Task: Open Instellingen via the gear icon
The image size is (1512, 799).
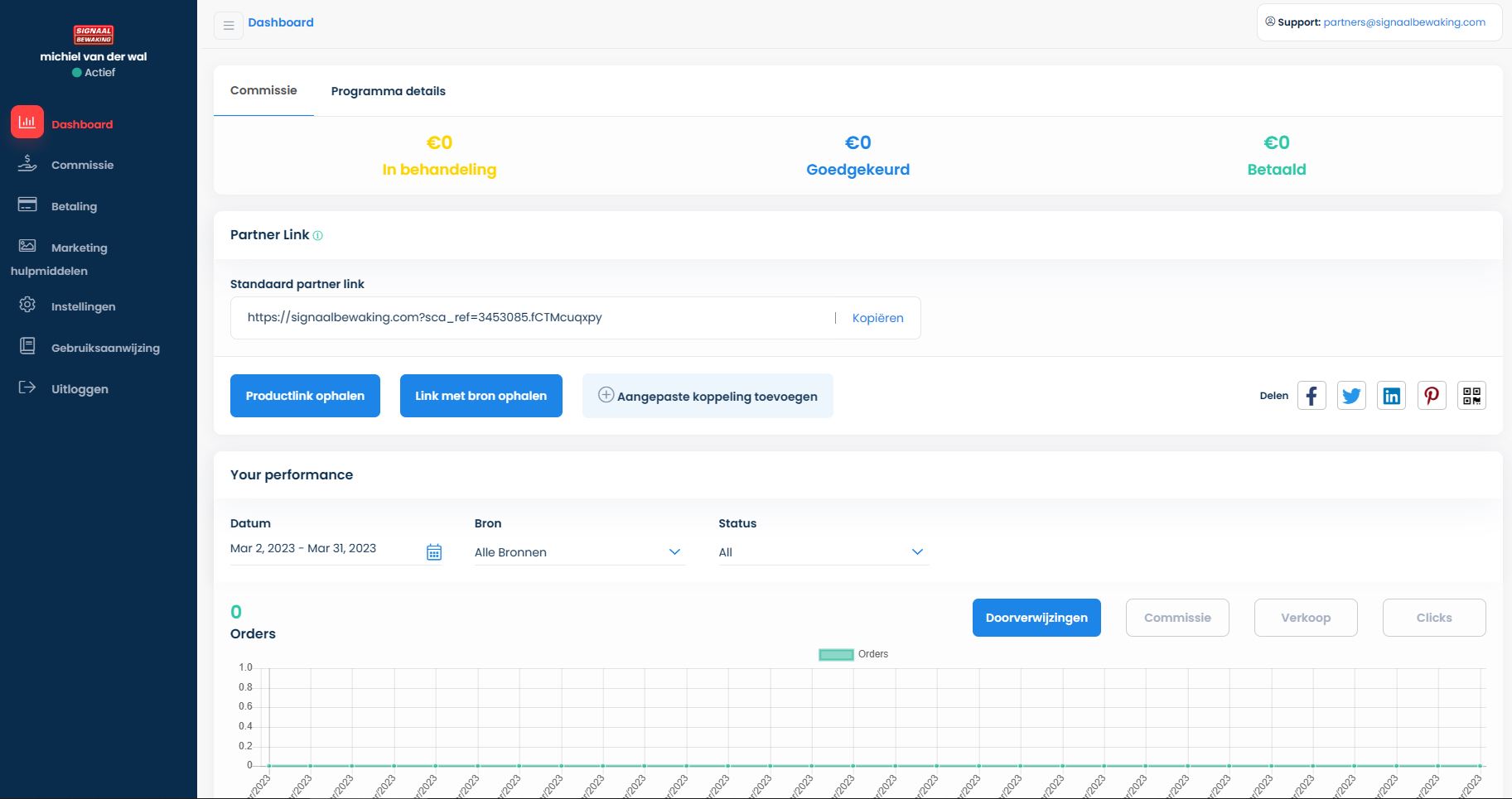Action: (x=27, y=306)
